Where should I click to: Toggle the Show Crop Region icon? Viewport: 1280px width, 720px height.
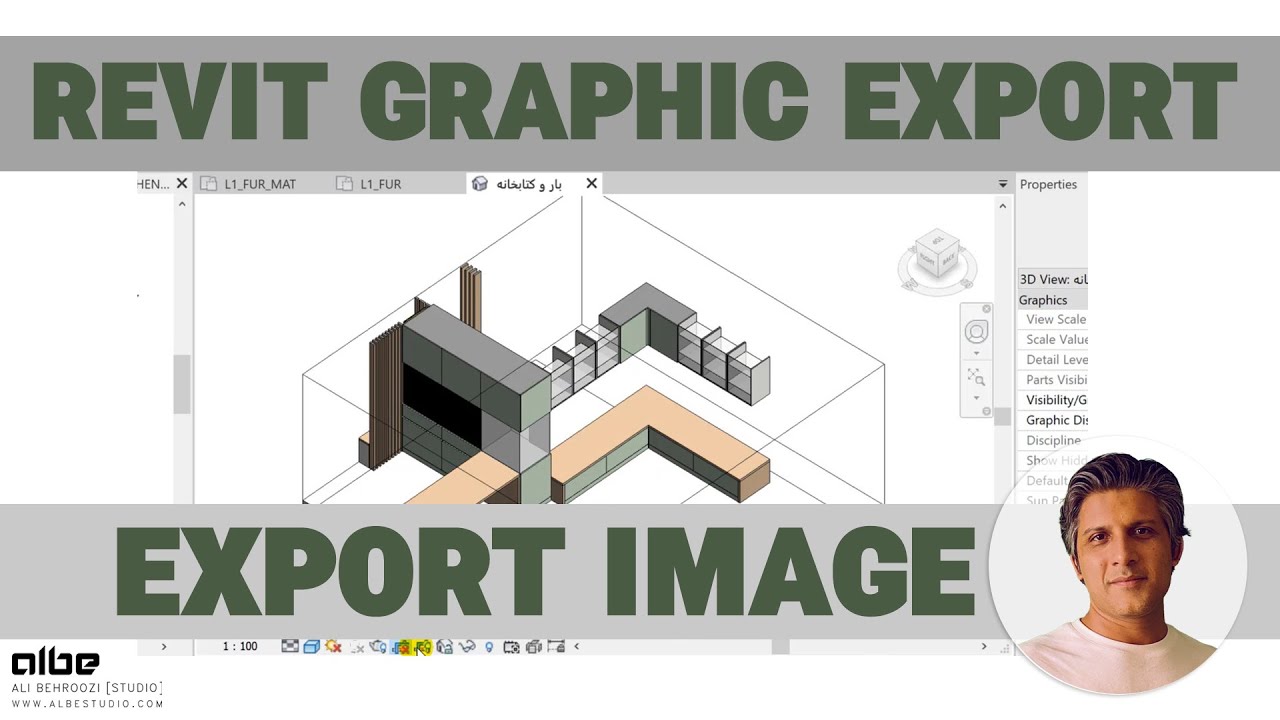(x=423, y=647)
